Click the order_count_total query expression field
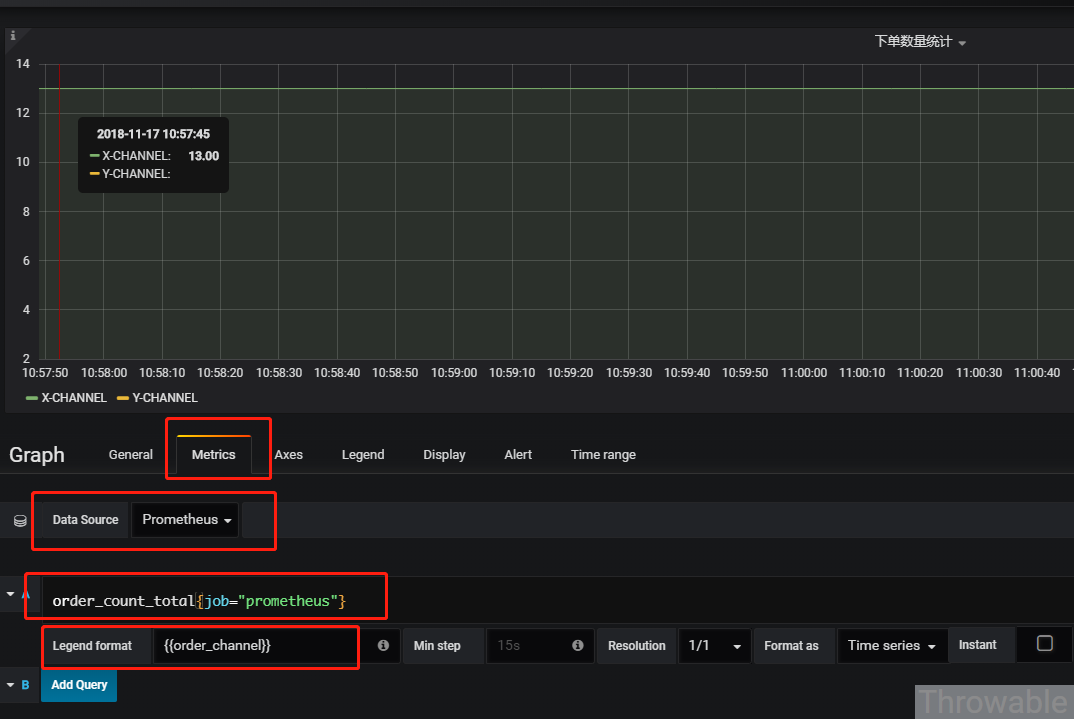Viewport: 1074px width, 719px height. point(212,601)
